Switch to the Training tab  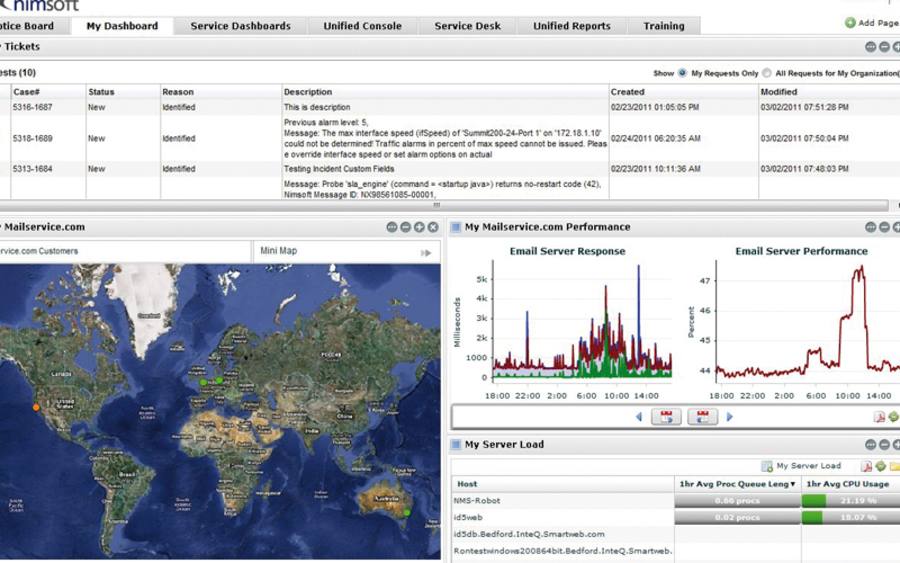[664, 26]
